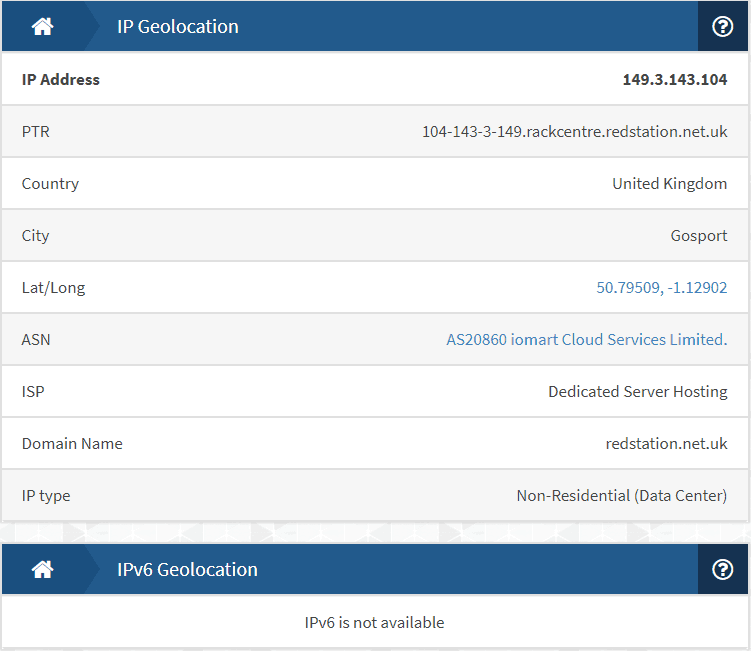751x651 pixels.
Task: Click the home icon beside IP Geolocation
Action: pyautogui.click(x=42, y=26)
